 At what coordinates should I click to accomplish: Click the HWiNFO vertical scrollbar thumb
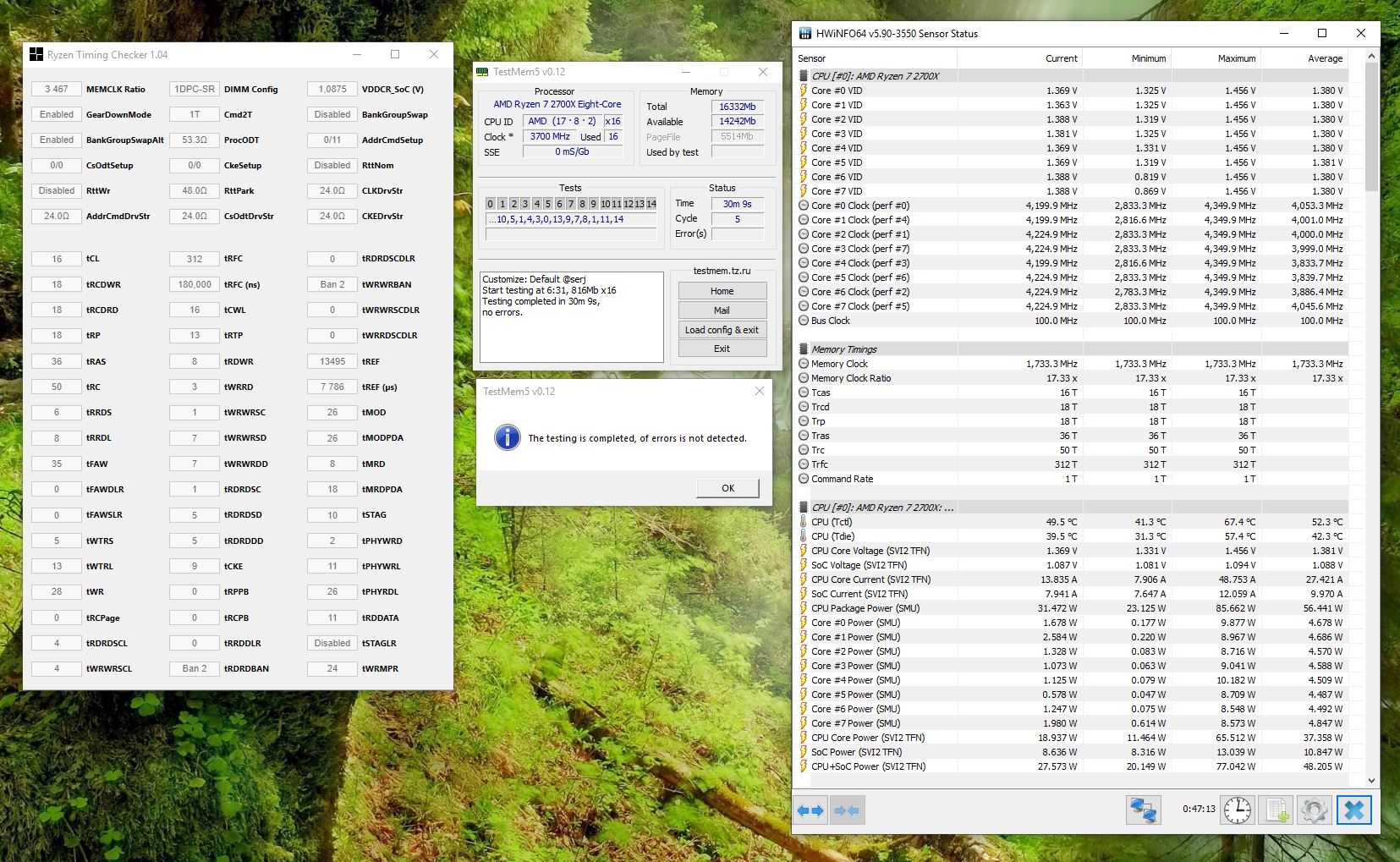pos(1371,127)
